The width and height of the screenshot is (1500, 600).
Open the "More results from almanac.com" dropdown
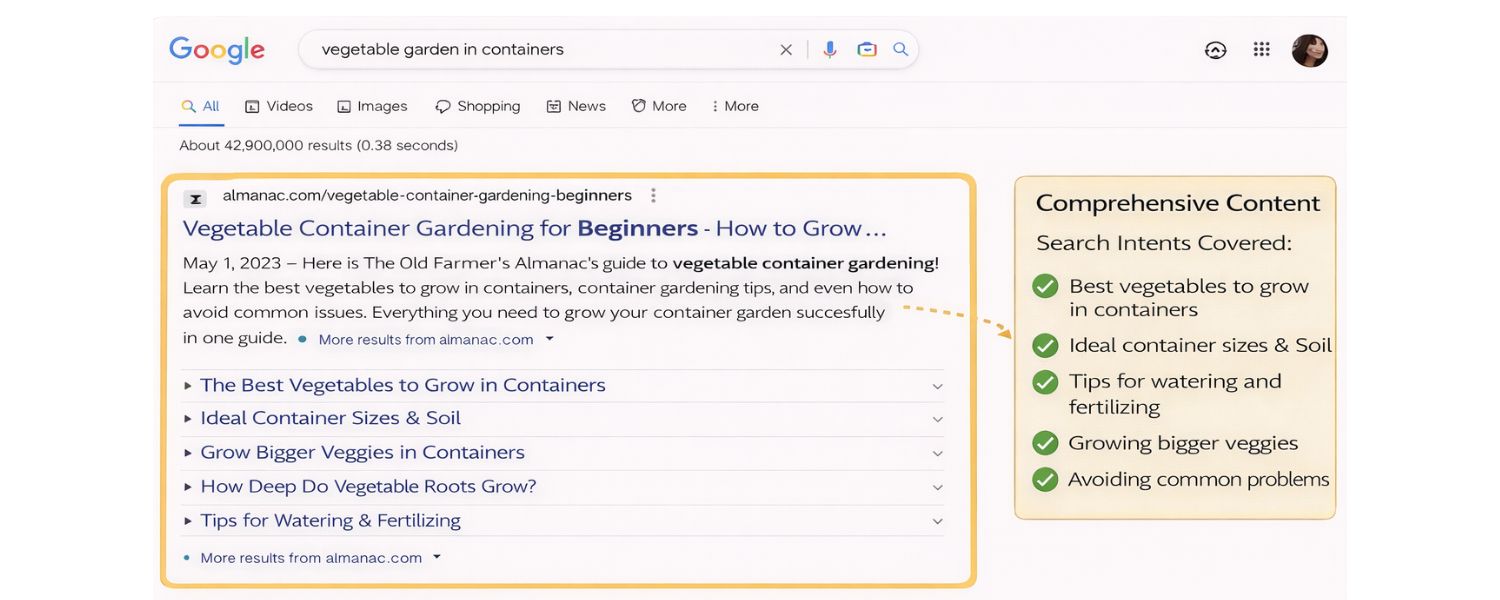point(424,339)
